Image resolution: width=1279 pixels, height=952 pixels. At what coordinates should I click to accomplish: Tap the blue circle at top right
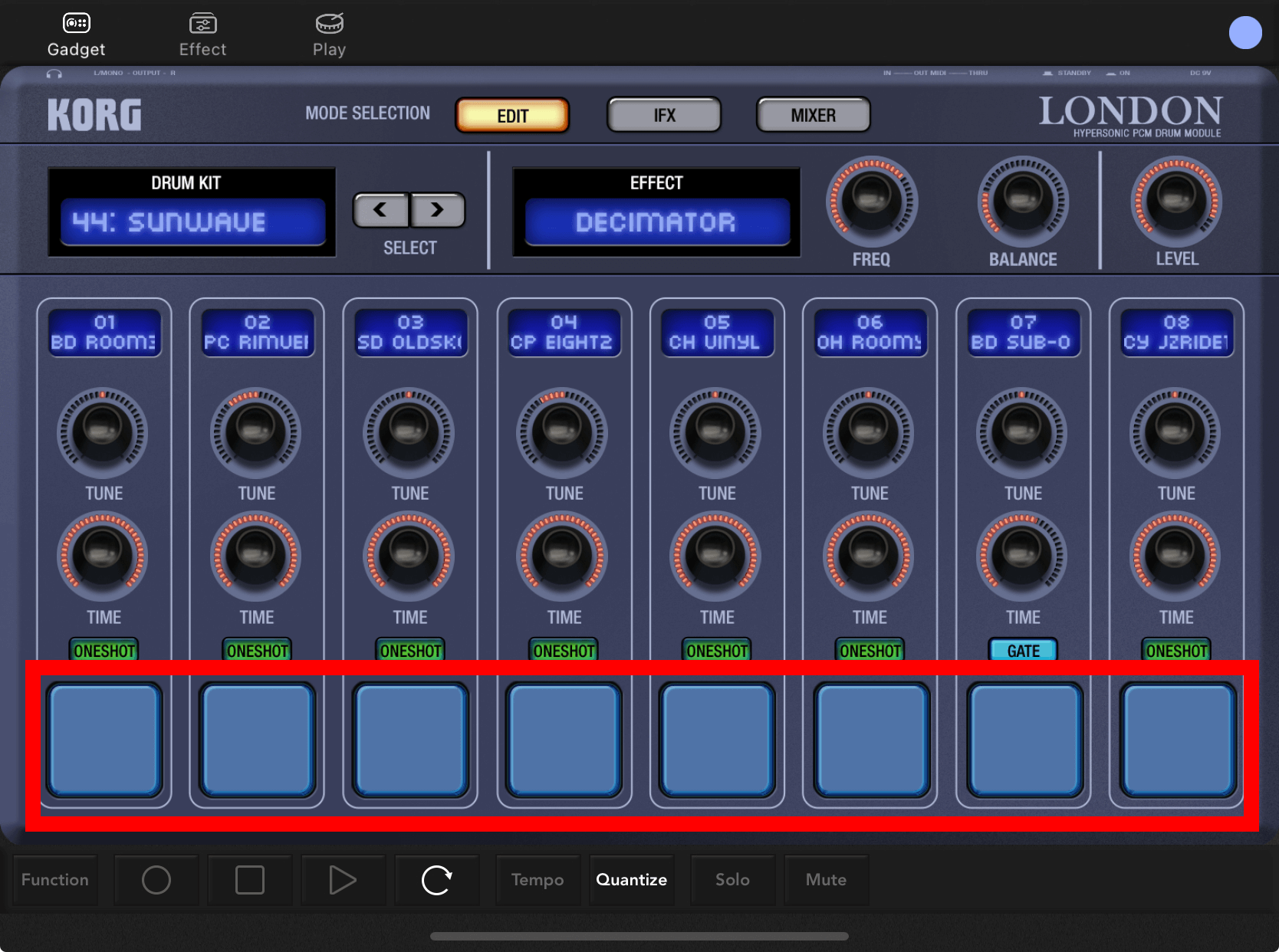[1245, 33]
